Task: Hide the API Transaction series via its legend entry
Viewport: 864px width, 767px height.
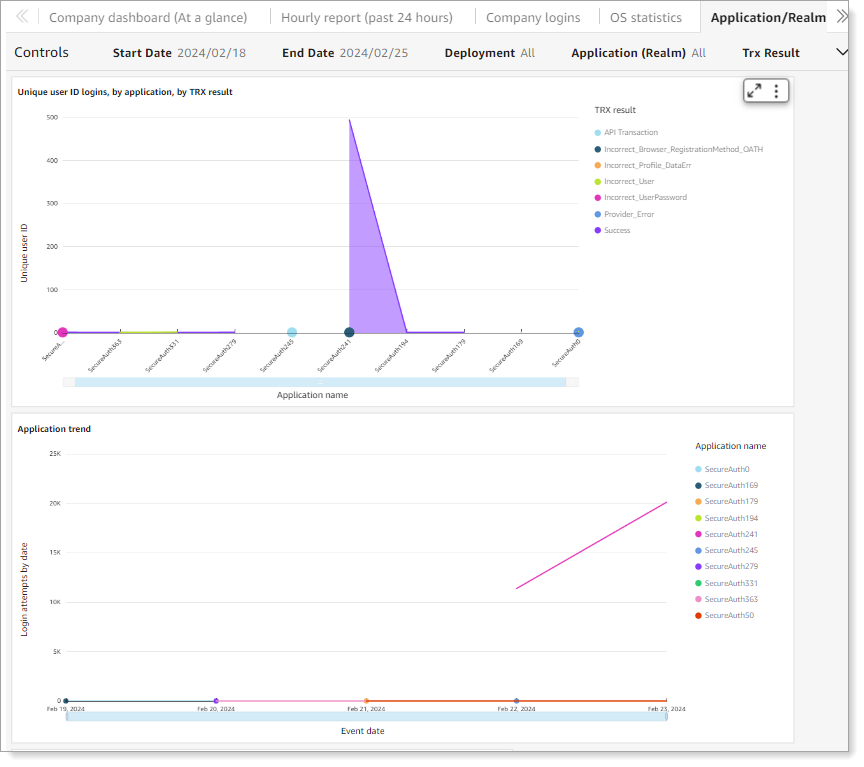Action: coord(629,132)
